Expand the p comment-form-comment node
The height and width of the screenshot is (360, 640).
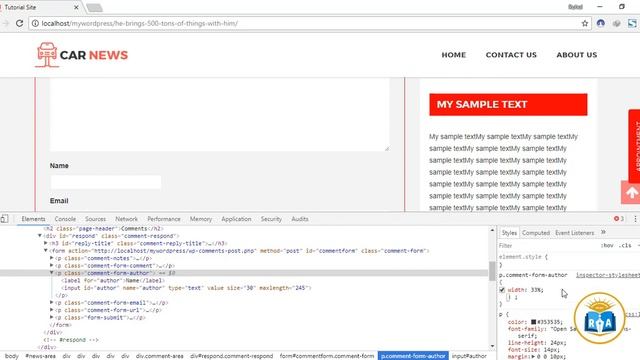[x=52, y=265]
